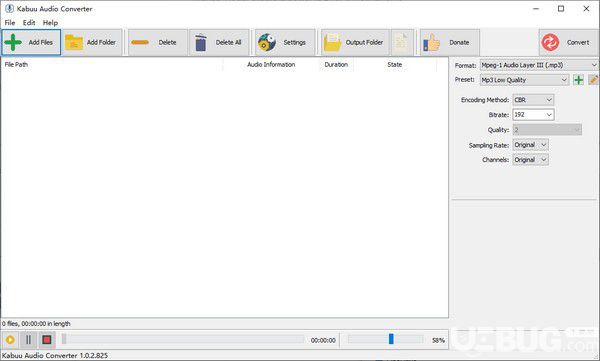Click the Duration column header
This screenshot has width=600, height=361.
336,64
